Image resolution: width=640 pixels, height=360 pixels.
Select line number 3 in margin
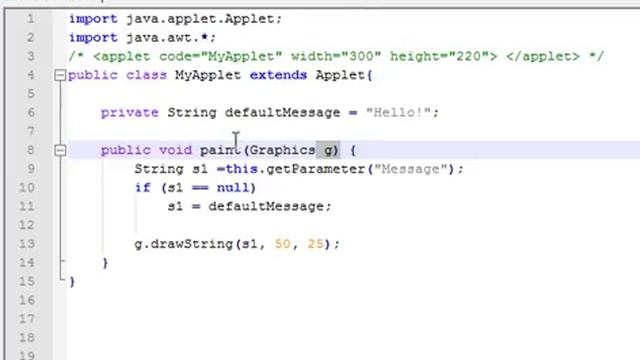coord(31,56)
